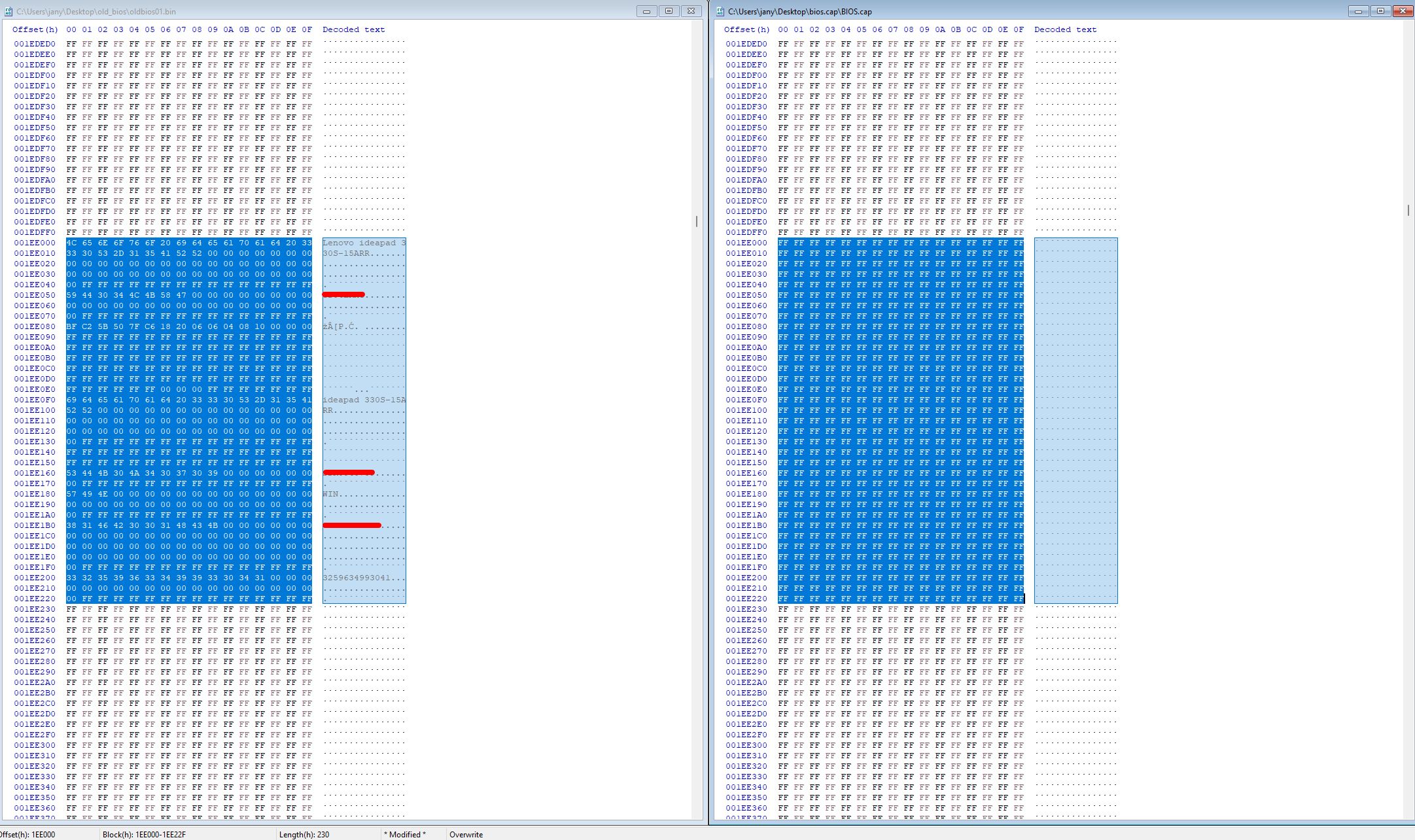Click Decoded text header in oldbios01.bin window
This screenshot has height=840, width=1415.
point(353,29)
